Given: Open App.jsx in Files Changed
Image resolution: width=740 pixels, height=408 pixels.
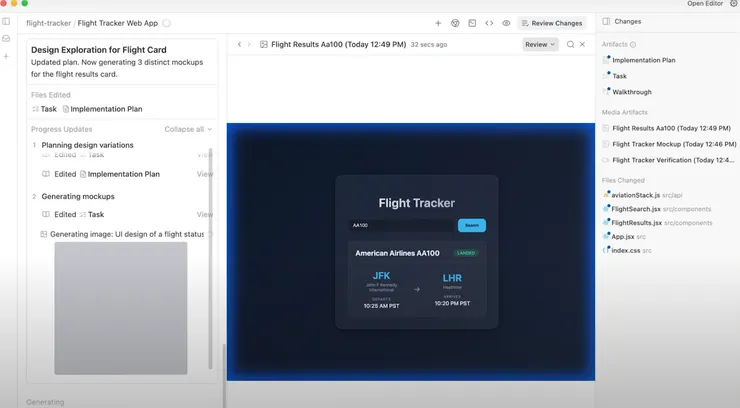Looking at the screenshot, I should (622, 237).
